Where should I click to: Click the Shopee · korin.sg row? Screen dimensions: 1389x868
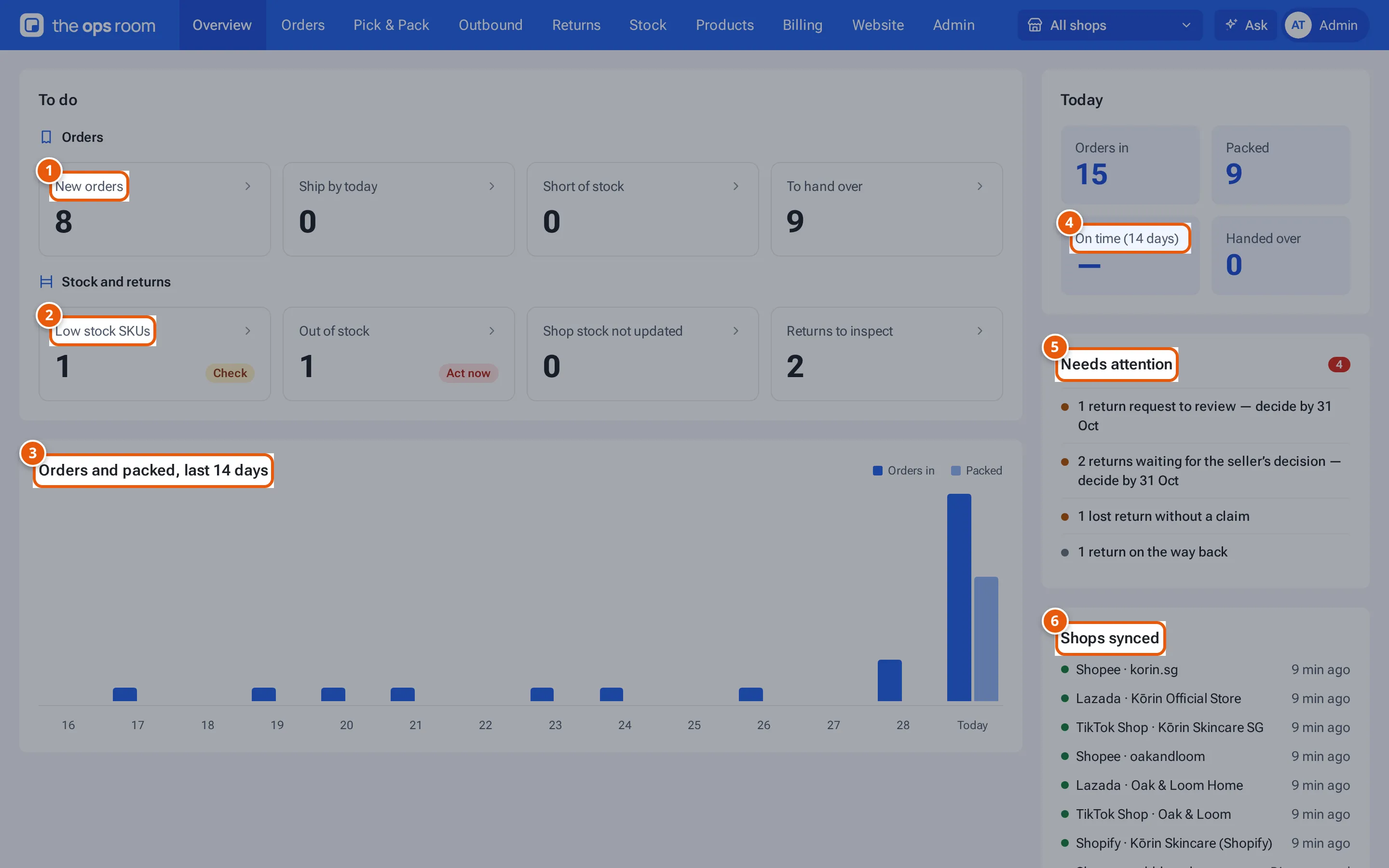point(1205,669)
